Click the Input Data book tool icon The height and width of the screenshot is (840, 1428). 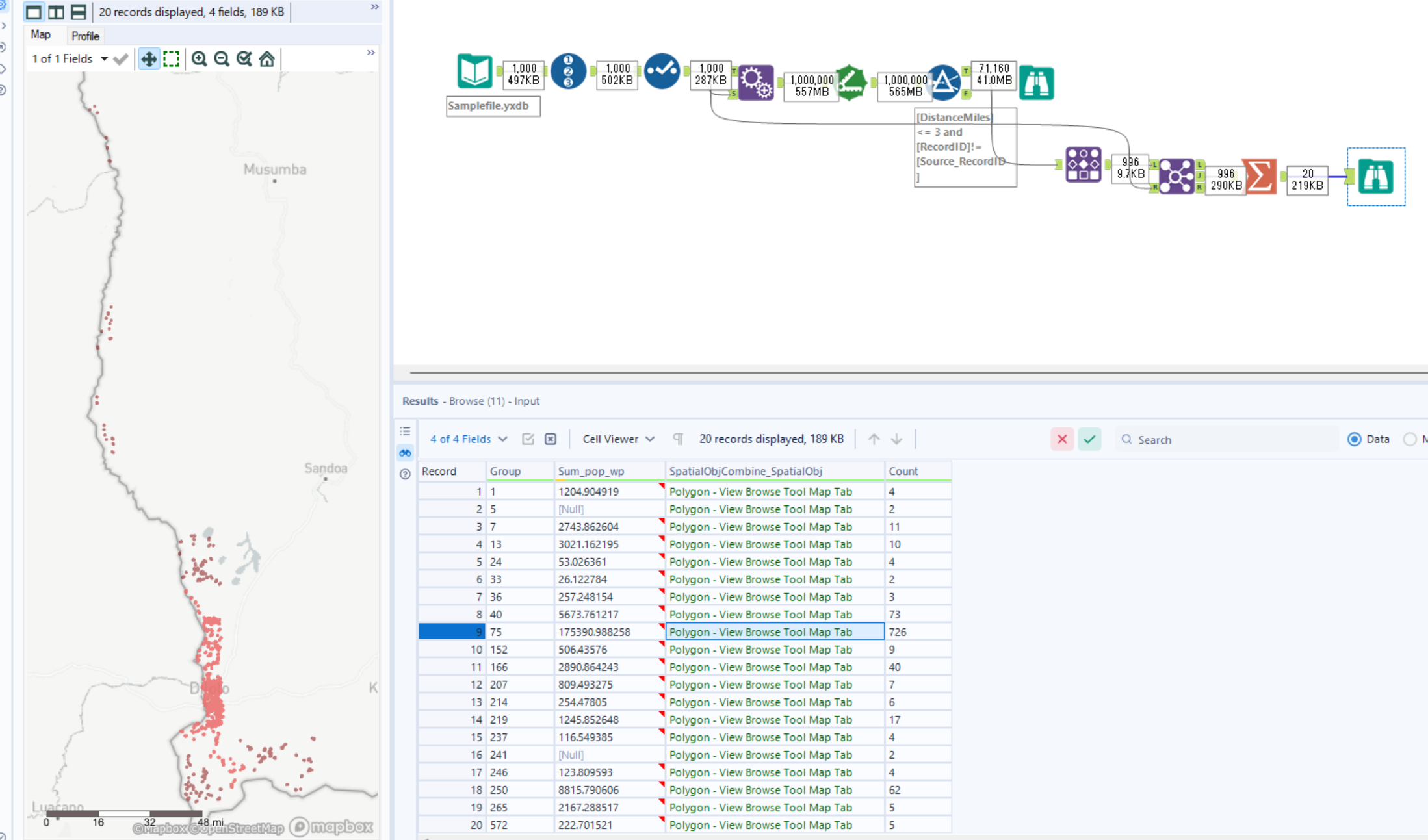pyautogui.click(x=474, y=71)
